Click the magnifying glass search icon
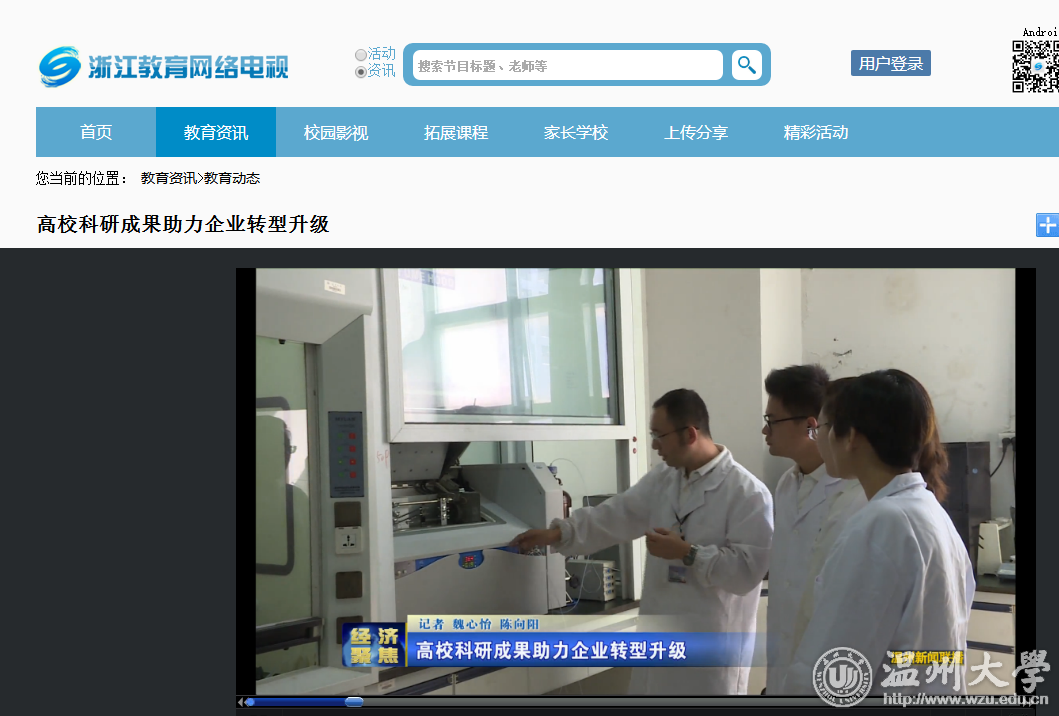 [x=746, y=65]
